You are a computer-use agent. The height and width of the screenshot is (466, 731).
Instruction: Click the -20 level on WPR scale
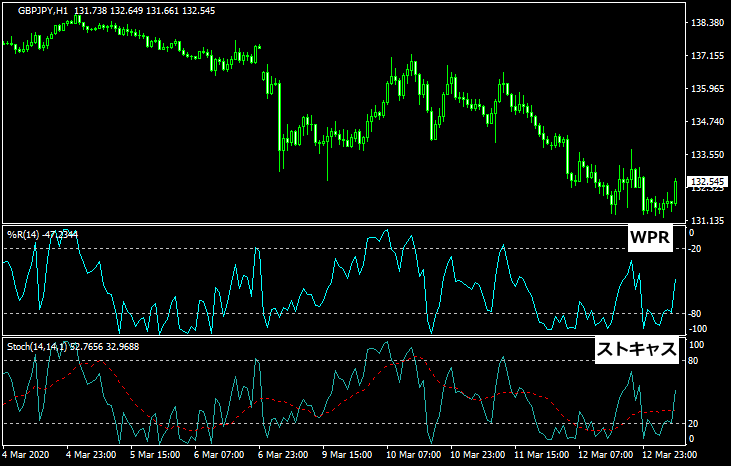pyautogui.click(x=697, y=248)
